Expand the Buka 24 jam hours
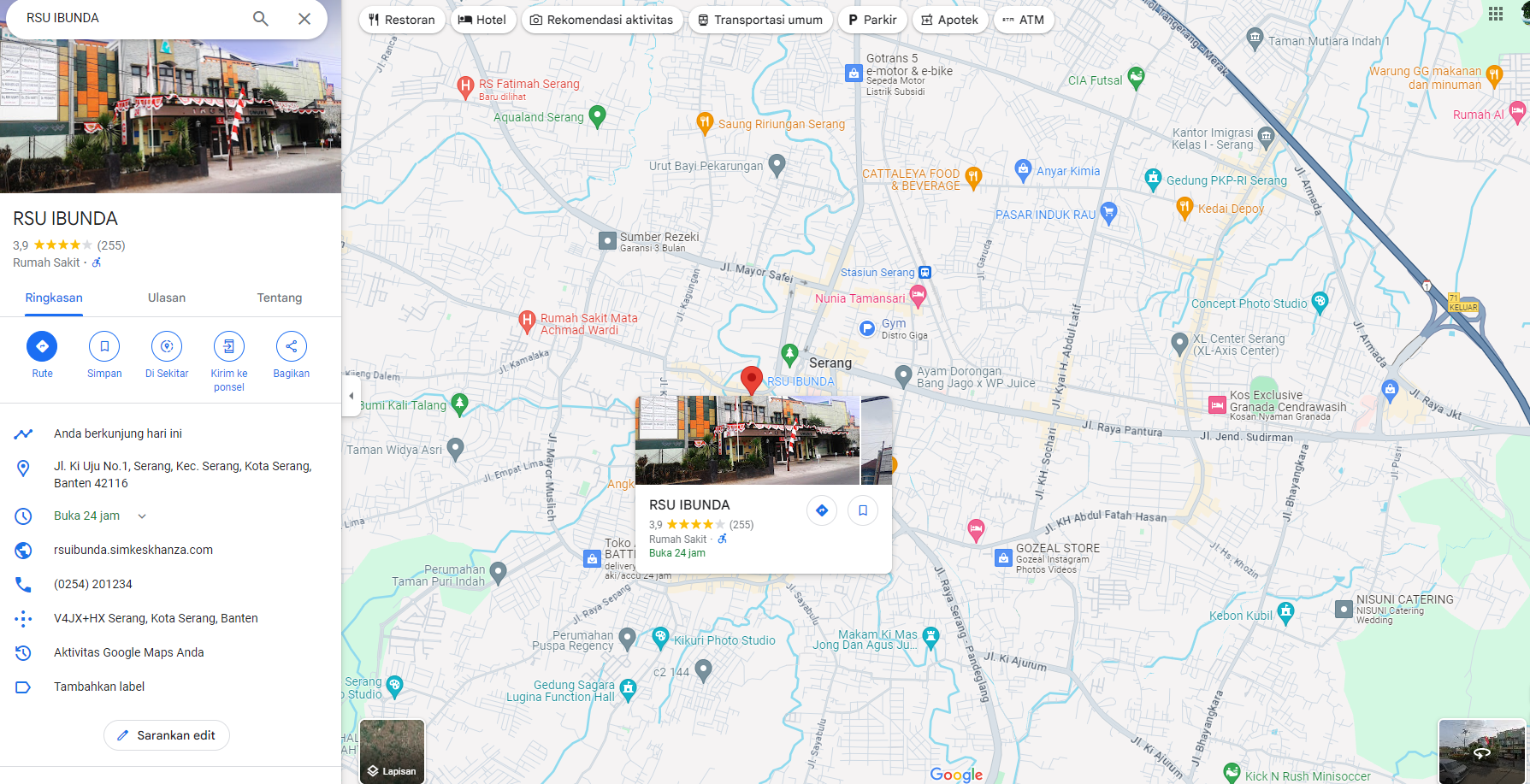Image resolution: width=1530 pixels, height=784 pixels. point(142,516)
